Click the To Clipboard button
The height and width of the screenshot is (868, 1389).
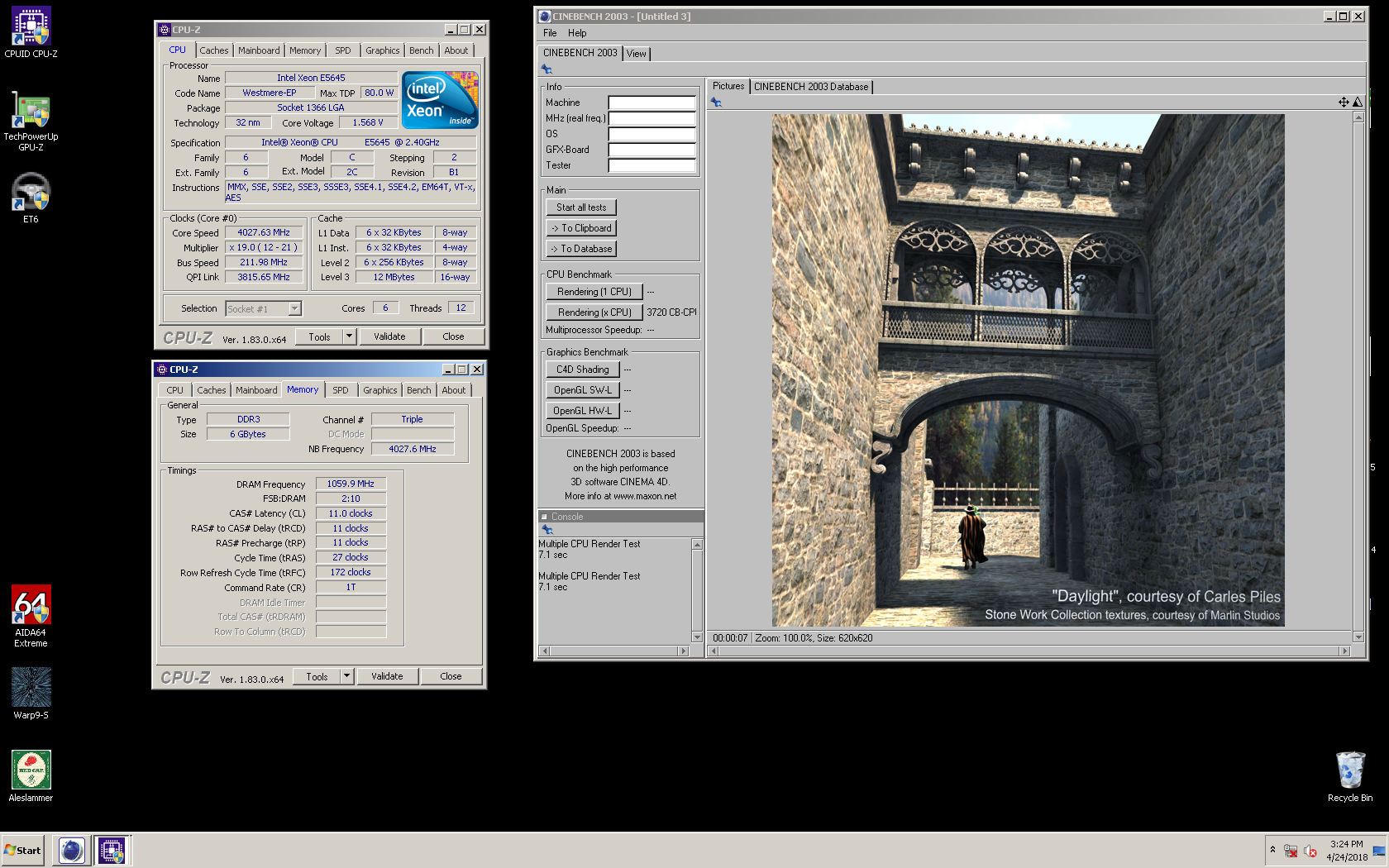point(581,228)
